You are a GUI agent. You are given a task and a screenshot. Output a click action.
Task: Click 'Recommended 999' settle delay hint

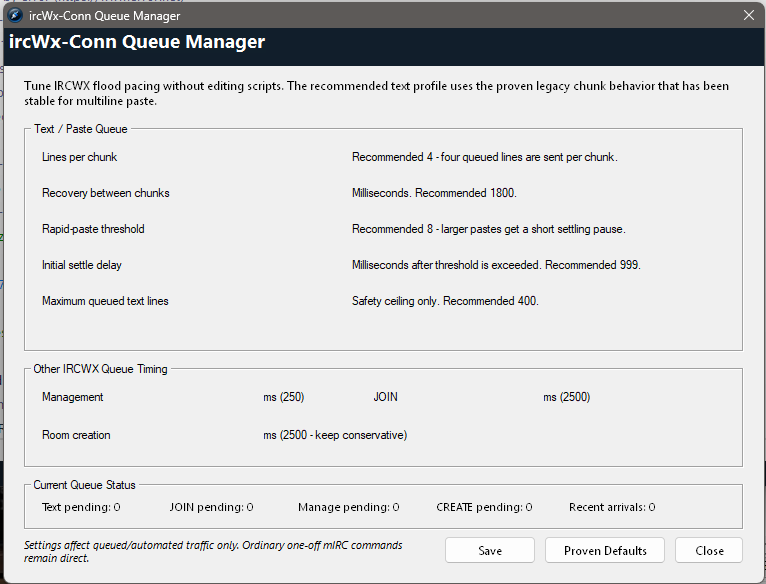coord(496,265)
